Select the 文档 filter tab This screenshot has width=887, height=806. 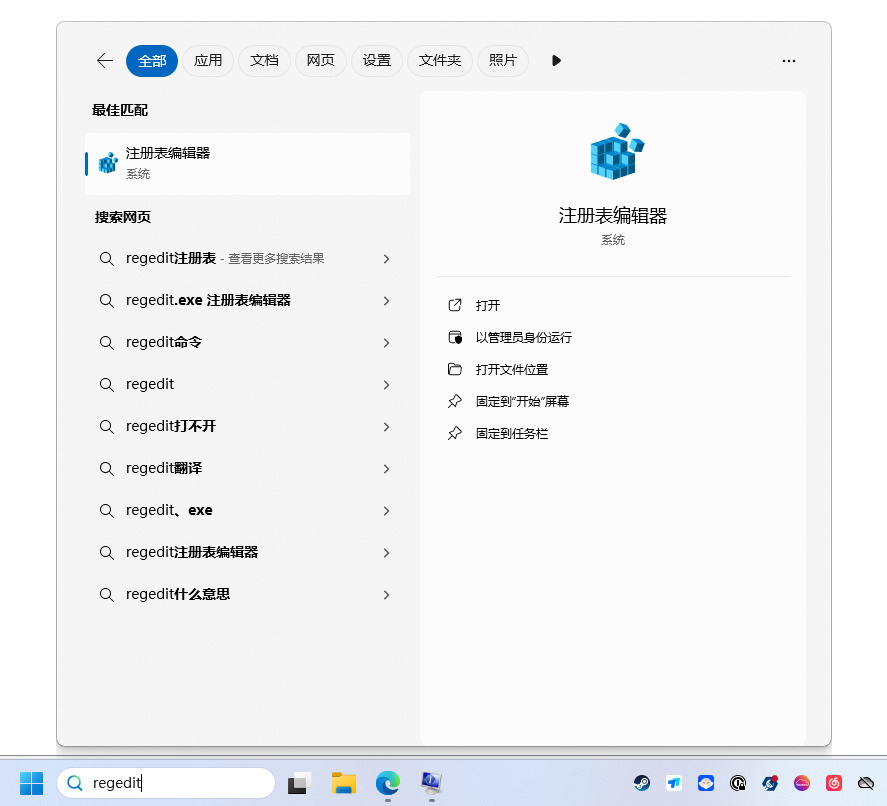(x=264, y=61)
